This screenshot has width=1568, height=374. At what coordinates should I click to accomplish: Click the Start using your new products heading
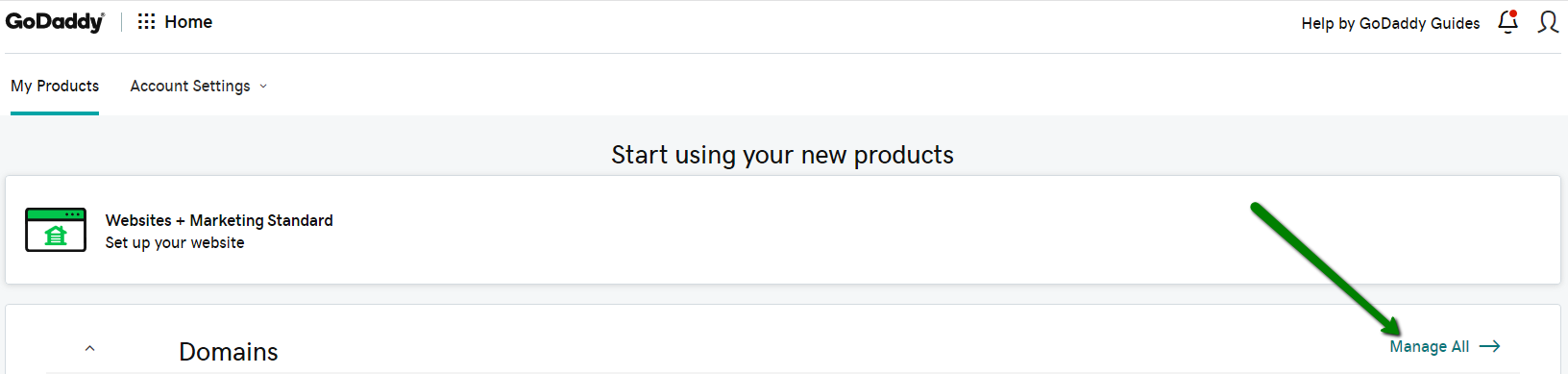point(783,155)
